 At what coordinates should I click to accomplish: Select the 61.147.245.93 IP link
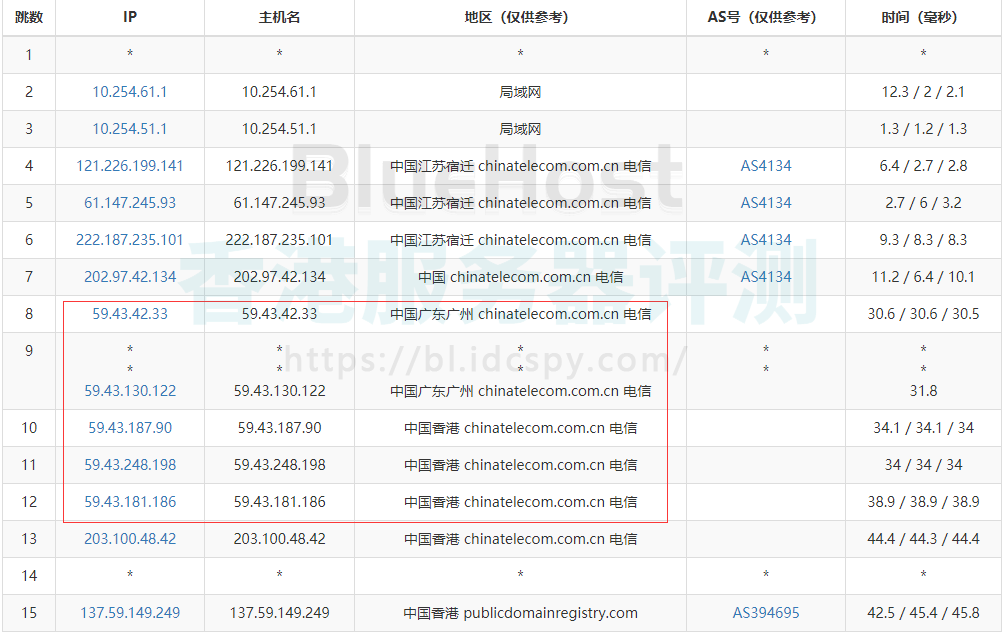click(x=130, y=203)
